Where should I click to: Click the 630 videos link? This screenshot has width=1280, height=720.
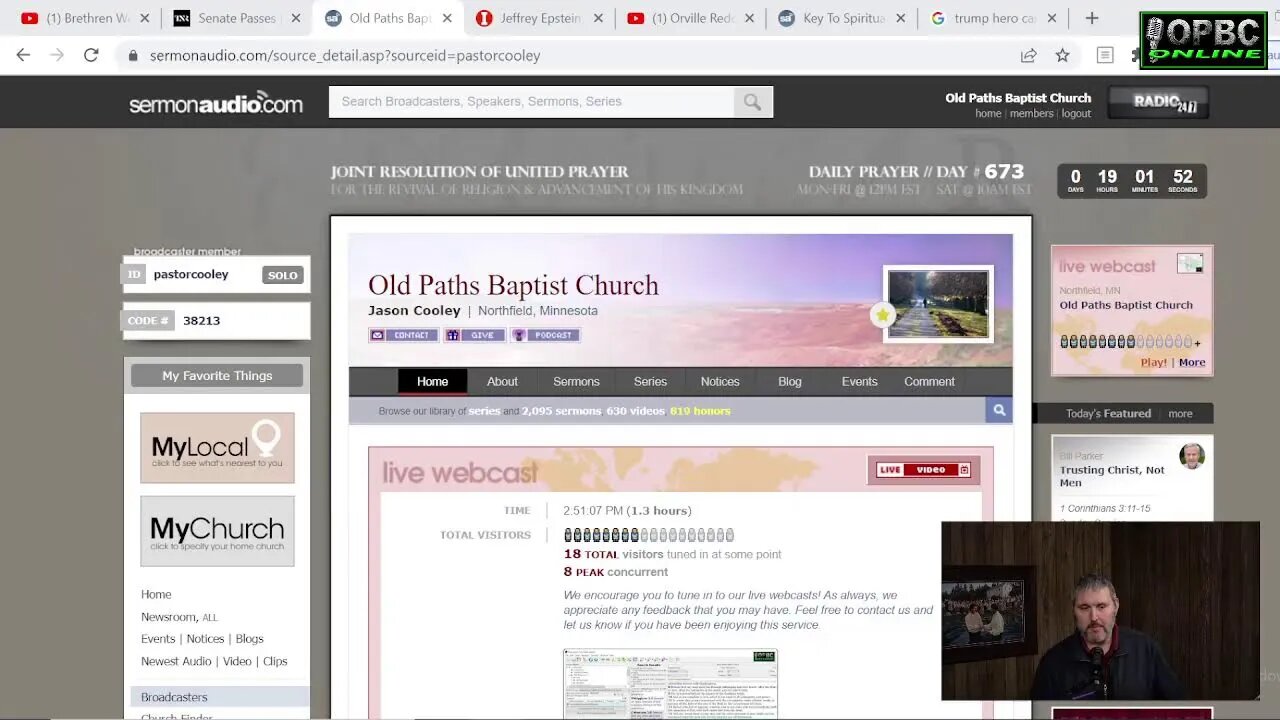tap(634, 411)
